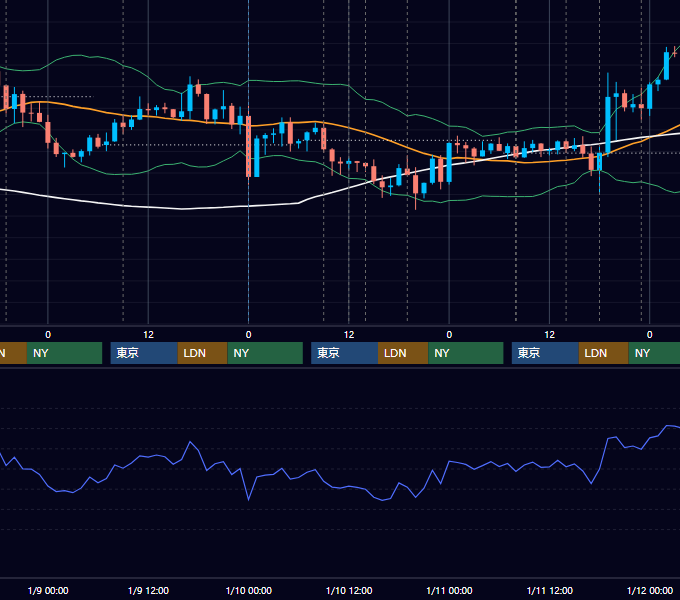Screen dimensions: 680x600
Task: Click the 1/11 00:00 date label
Action: pyautogui.click(x=449, y=590)
